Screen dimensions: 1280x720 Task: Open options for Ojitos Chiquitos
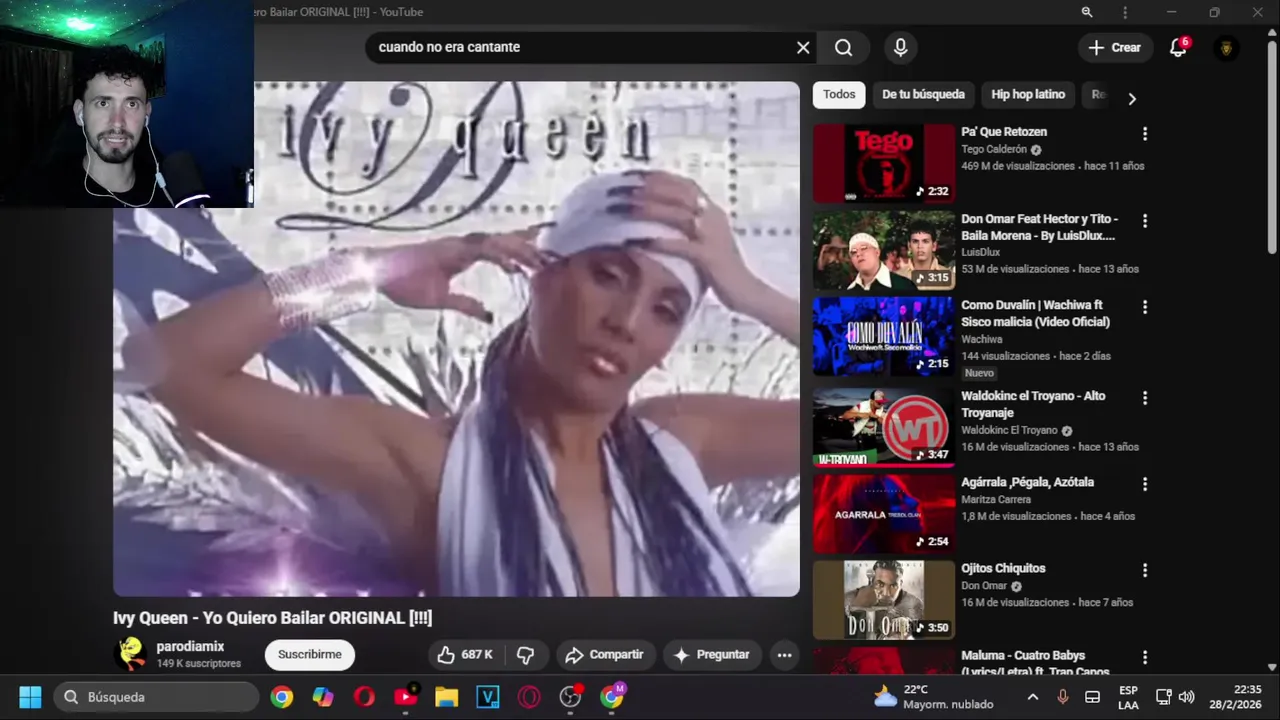coord(1145,570)
